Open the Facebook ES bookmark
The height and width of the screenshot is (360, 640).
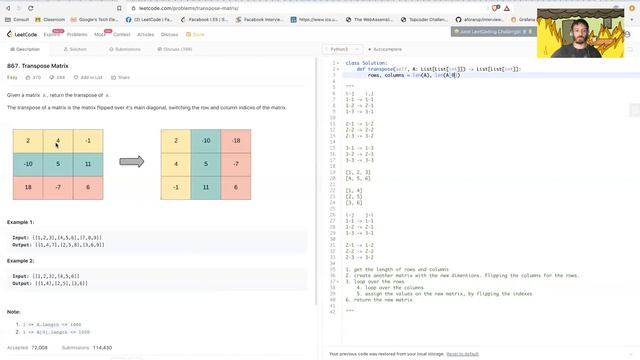click(x=204, y=19)
